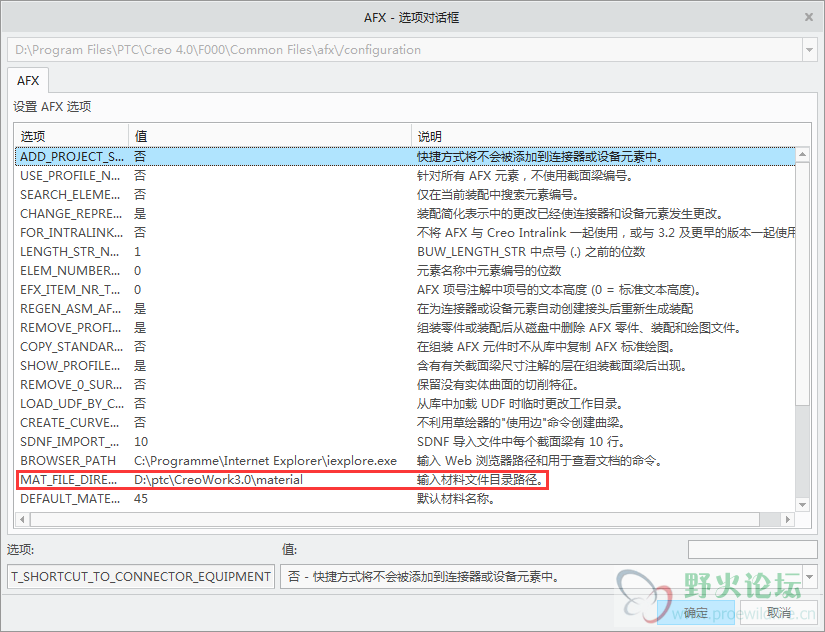
Task: Open the configuration path dropdown
Action: (x=809, y=50)
